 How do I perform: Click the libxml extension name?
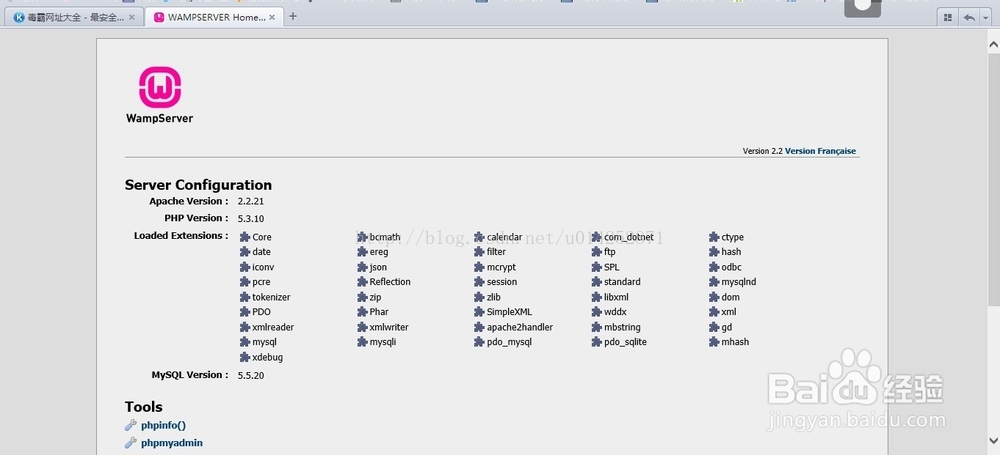[616, 297]
